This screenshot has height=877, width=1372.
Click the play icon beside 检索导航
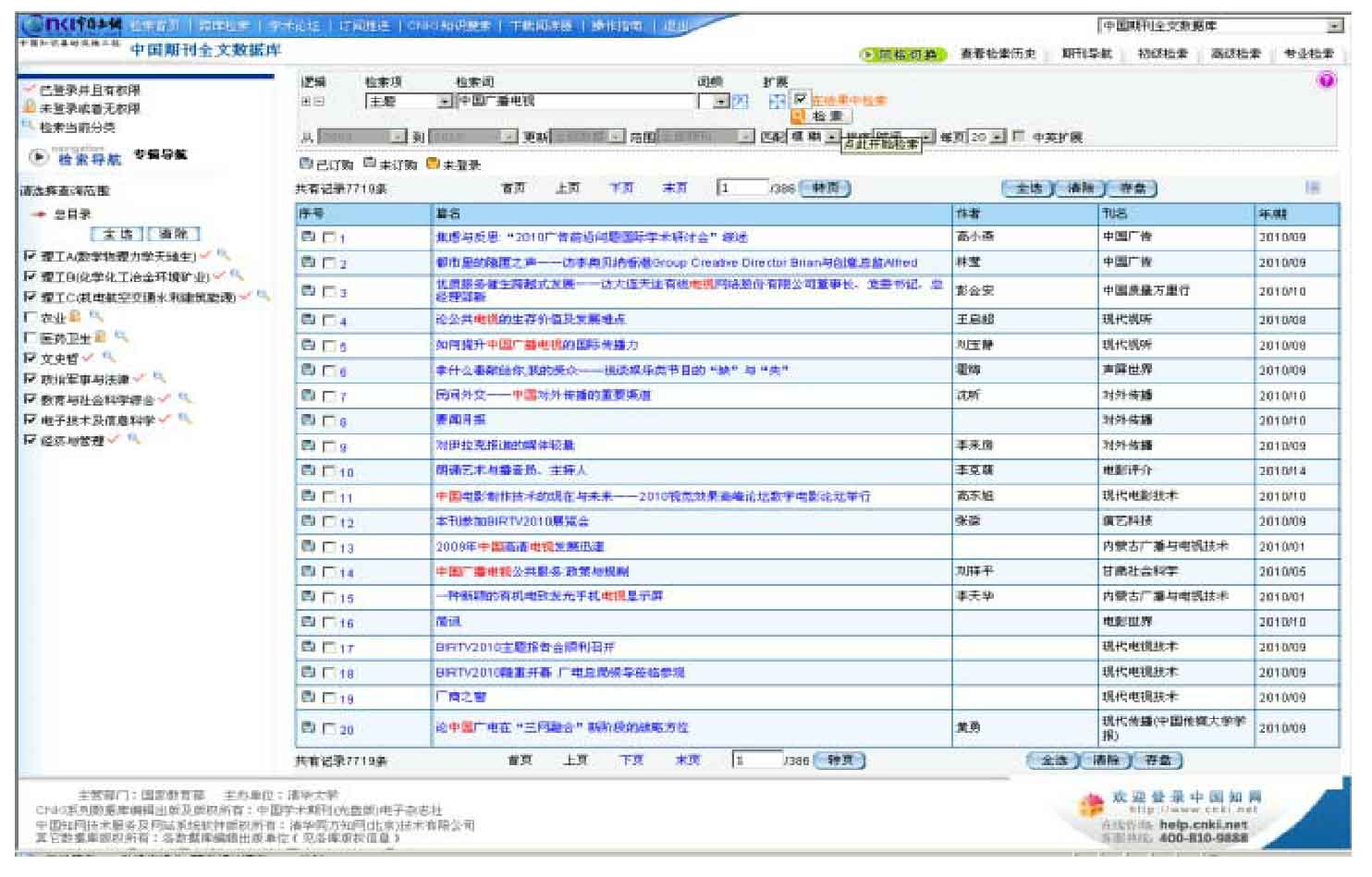click(38, 157)
